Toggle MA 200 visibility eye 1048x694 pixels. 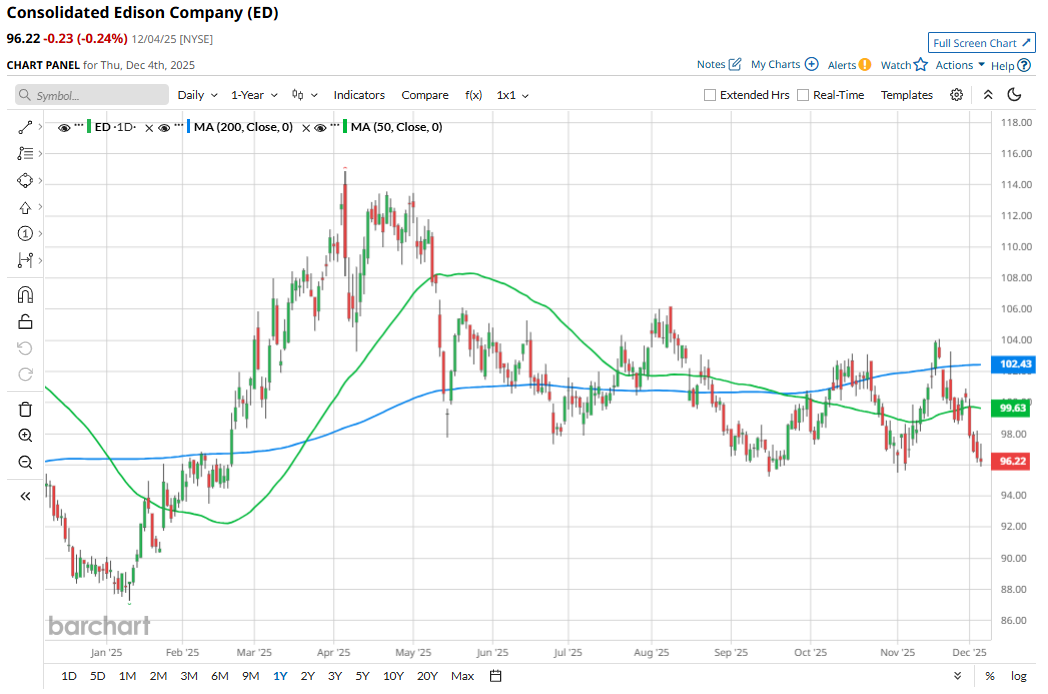point(164,128)
